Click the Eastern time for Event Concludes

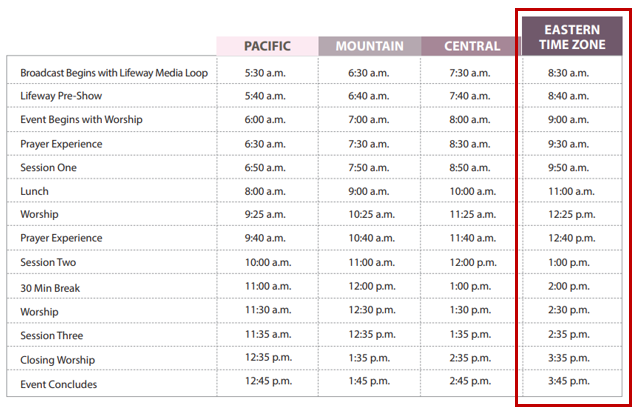coord(572,384)
